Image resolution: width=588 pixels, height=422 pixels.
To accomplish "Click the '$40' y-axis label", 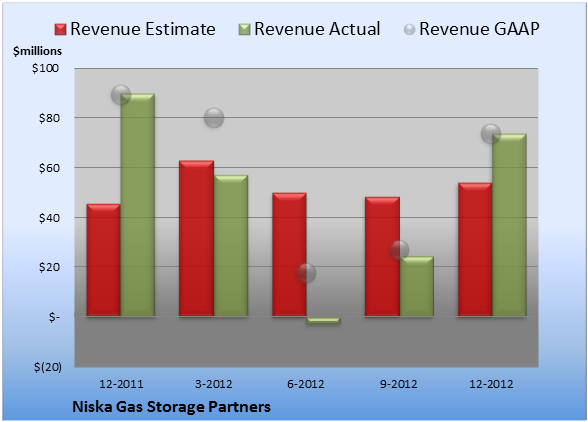I will coord(49,218).
